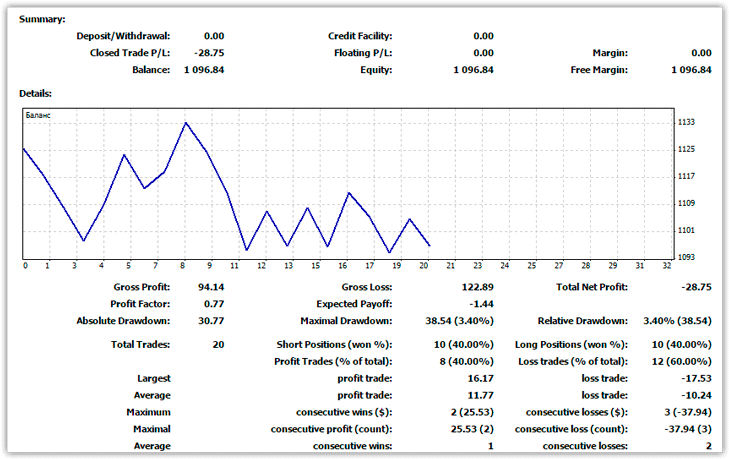This screenshot has width=729, height=459.
Task: Click x-axis tick label 32 on the chart
Action: click(x=666, y=266)
